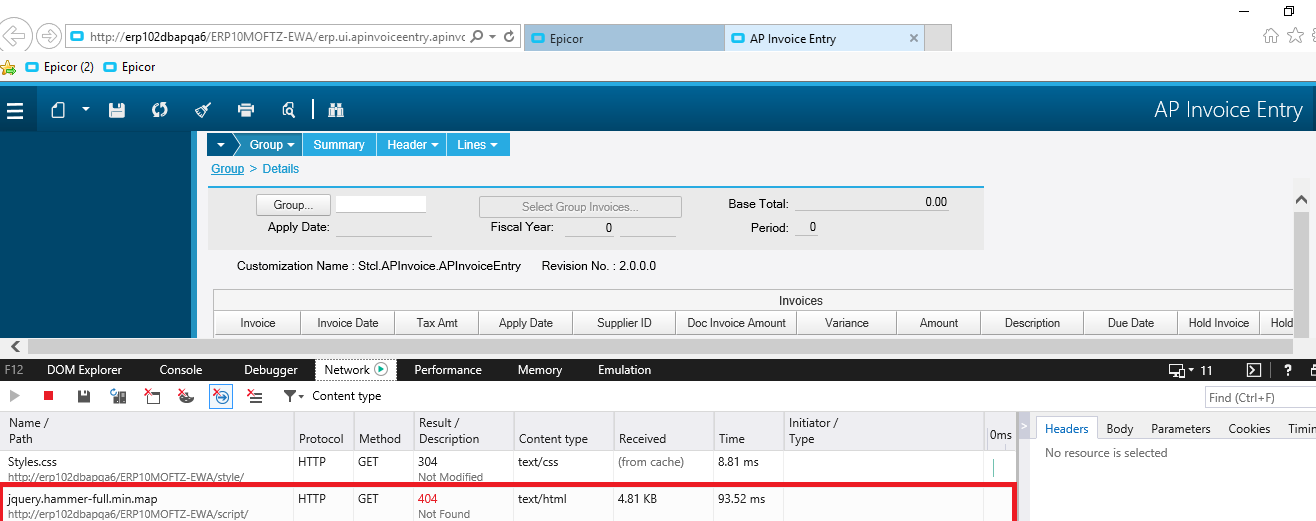
Task: Open the Performance tab
Action: [448, 370]
